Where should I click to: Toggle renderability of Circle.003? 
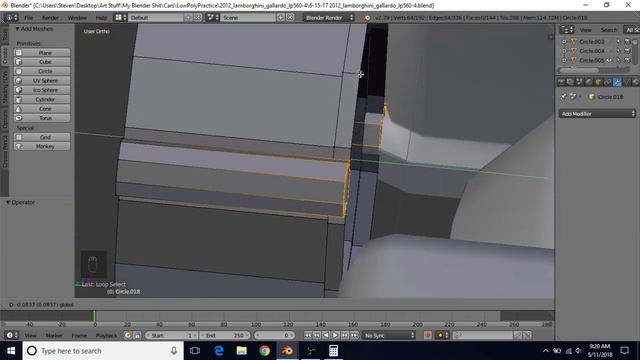coord(627,42)
